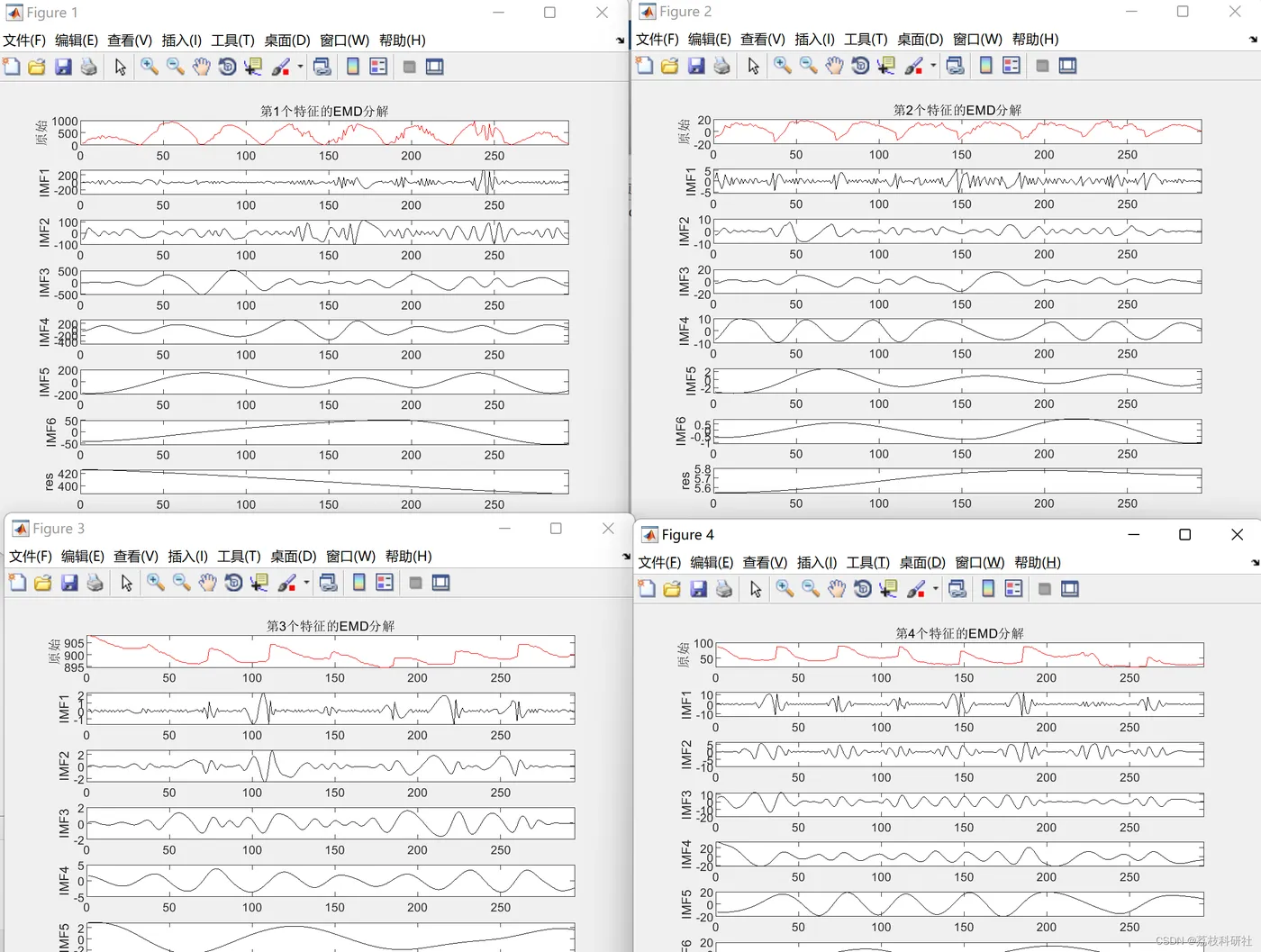Insert legend icon in Figure 2 toolbar
The height and width of the screenshot is (952, 1261).
(x=1012, y=66)
